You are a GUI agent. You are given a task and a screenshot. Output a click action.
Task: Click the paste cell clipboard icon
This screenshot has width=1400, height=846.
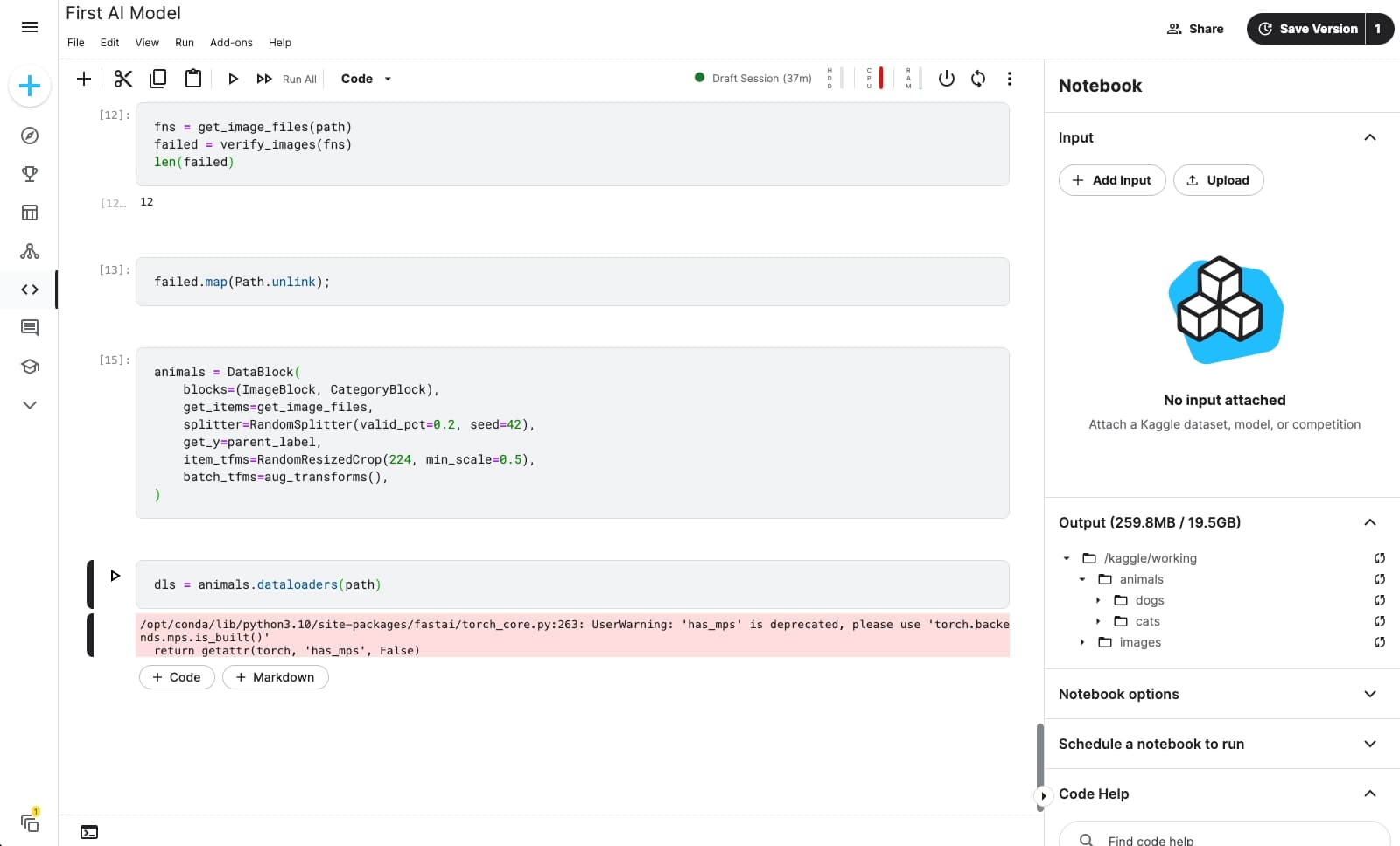[x=193, y=79]
